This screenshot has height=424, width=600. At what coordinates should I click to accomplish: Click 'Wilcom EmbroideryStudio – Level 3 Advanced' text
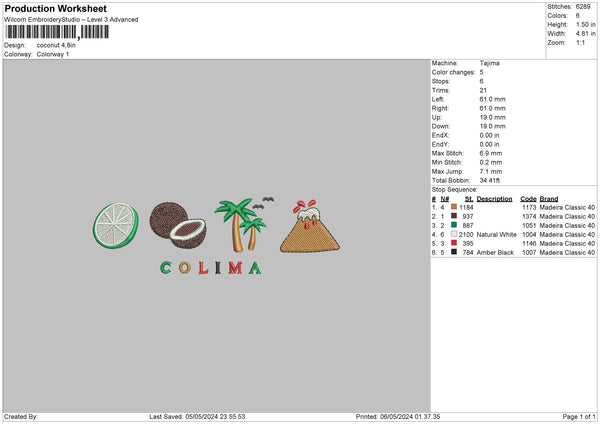[71, 20]
